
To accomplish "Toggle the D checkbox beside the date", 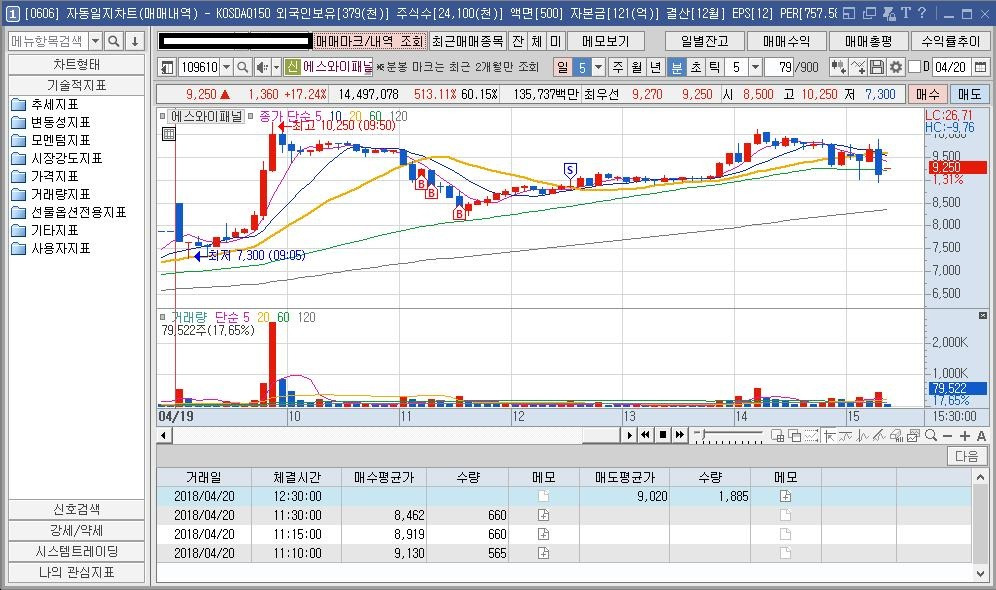I will click(915, 67).
